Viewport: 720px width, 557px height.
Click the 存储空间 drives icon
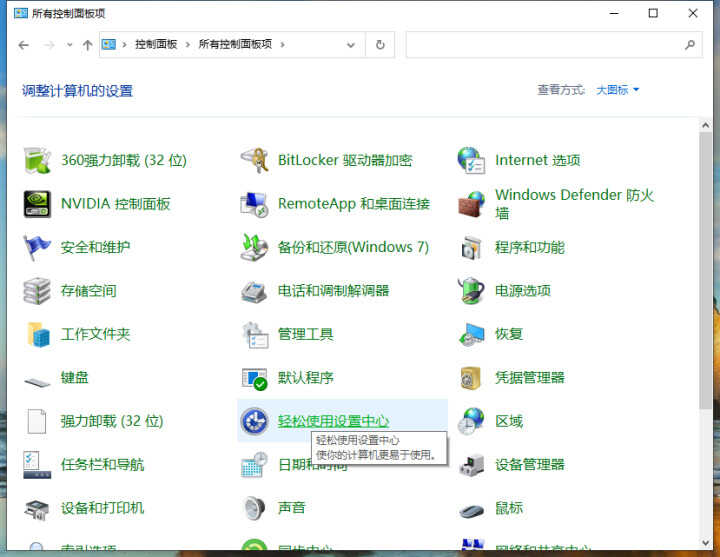point(37,291)
